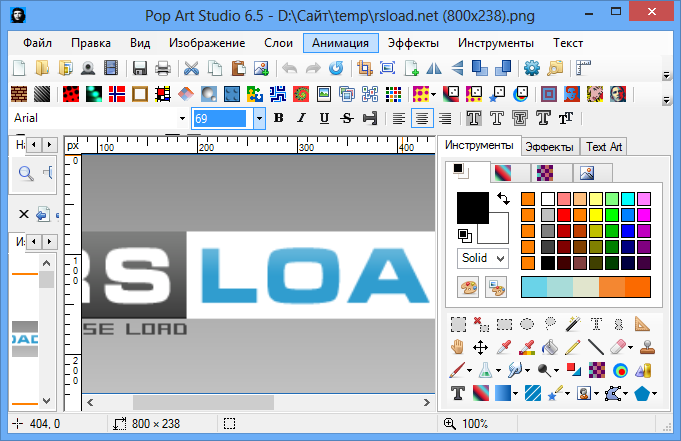681x441 pixels.
Task: Open the Правка menu
Action: [91, 43]
